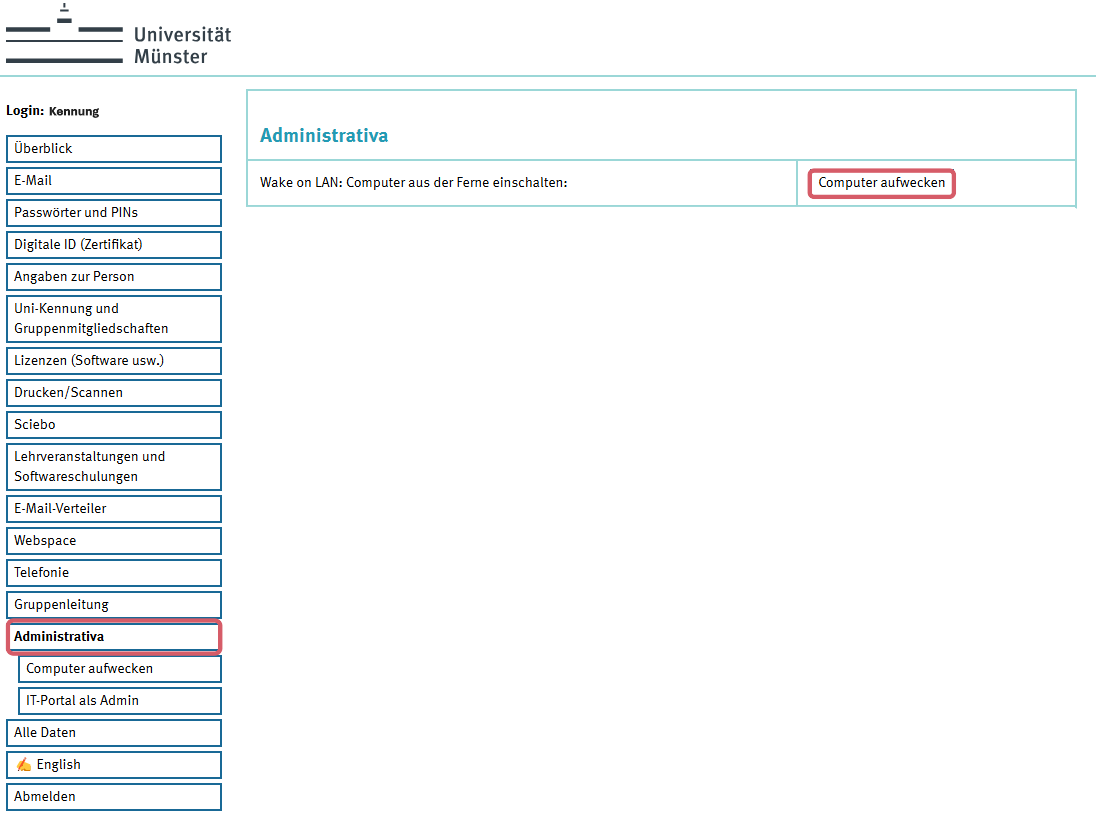This screenshot has height=819, width=1096.
Task: Open Lehrveranstaltungen und Softwareschulungen
Action: (113, 467)
